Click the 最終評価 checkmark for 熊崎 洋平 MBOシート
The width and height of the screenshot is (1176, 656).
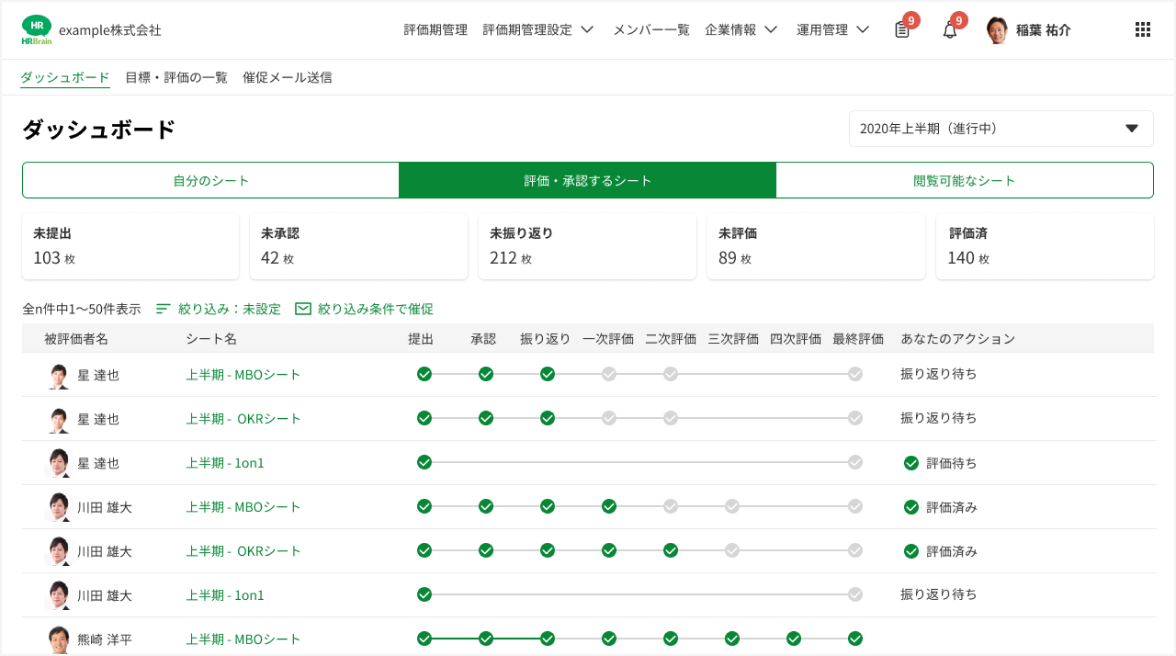point(855,639)
